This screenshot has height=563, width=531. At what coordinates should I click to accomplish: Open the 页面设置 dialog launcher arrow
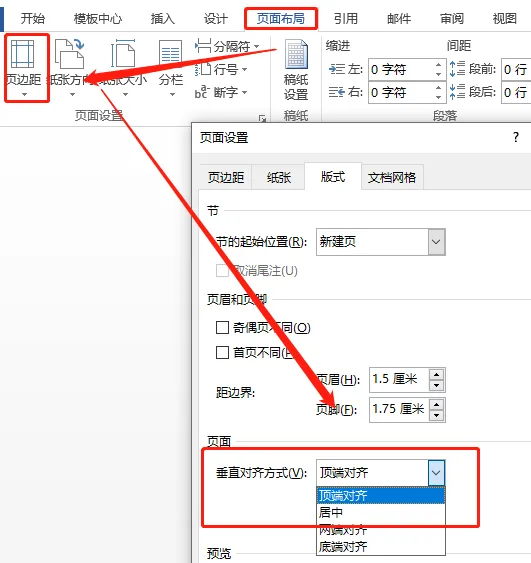[262, 118]
